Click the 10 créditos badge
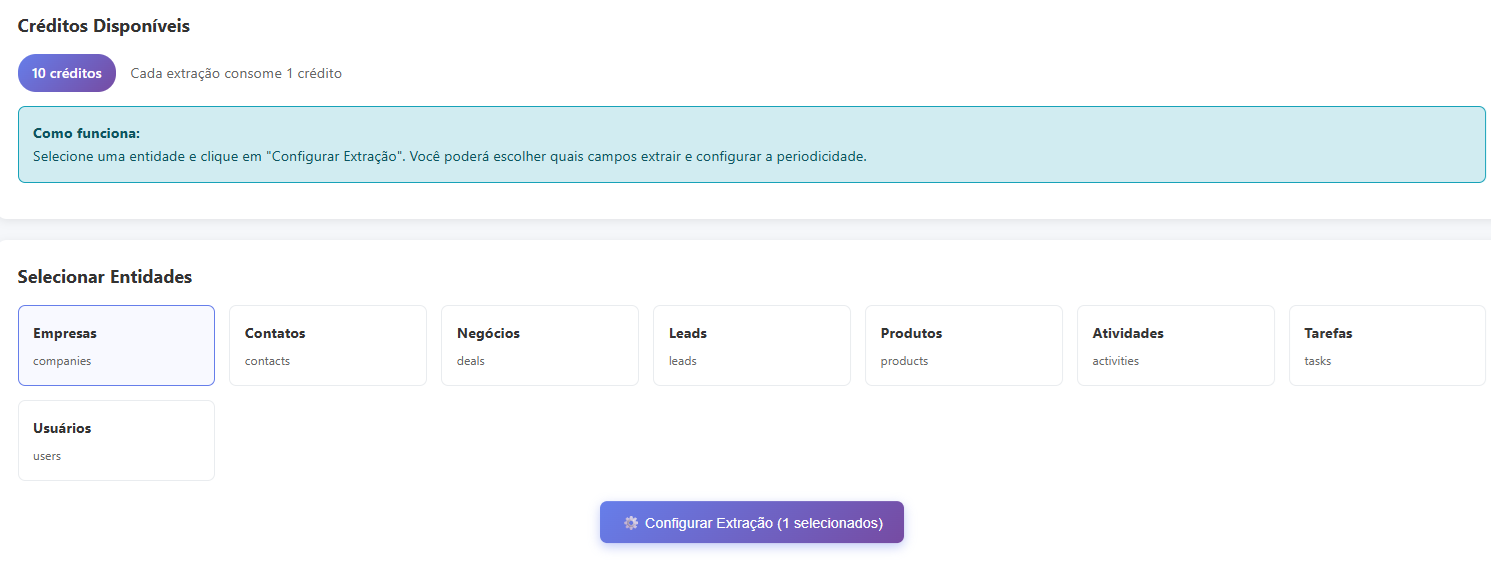The image size is (1491, 561). (x=67, y=73)
